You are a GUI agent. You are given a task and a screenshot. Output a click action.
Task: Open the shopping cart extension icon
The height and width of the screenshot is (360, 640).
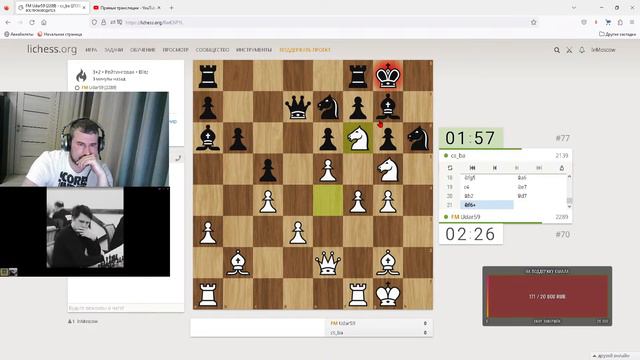(608, 22)
